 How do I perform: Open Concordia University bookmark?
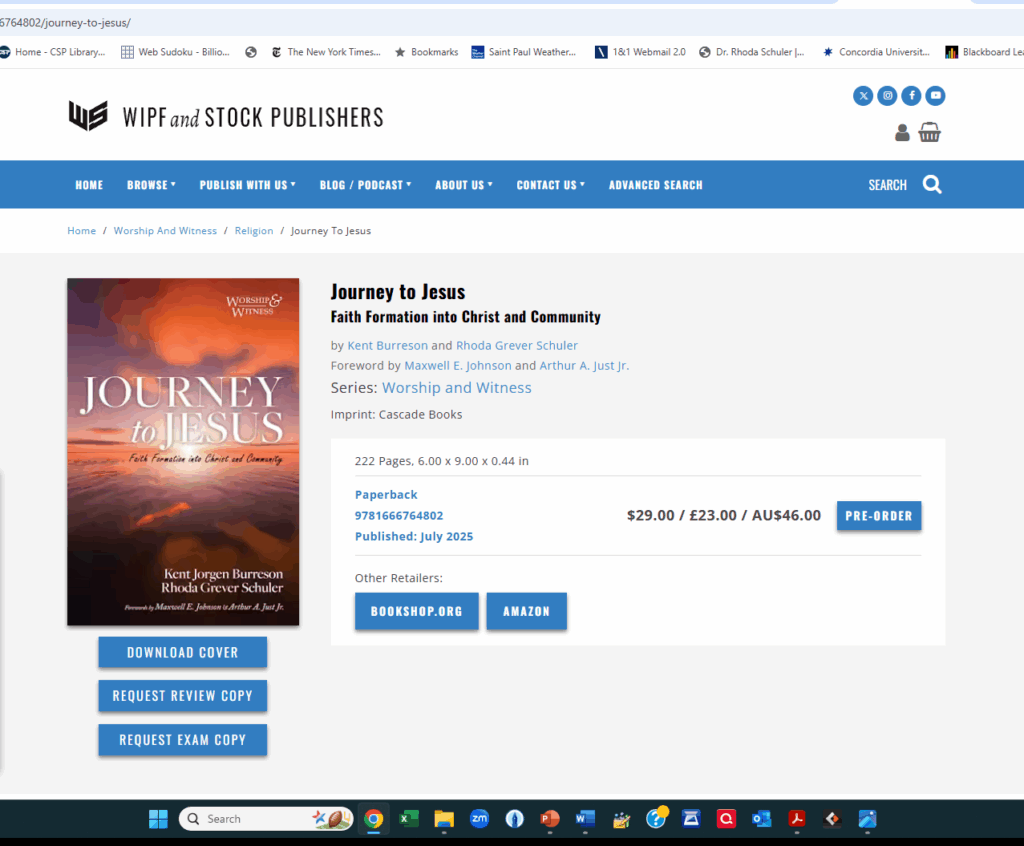pos(876,52)
